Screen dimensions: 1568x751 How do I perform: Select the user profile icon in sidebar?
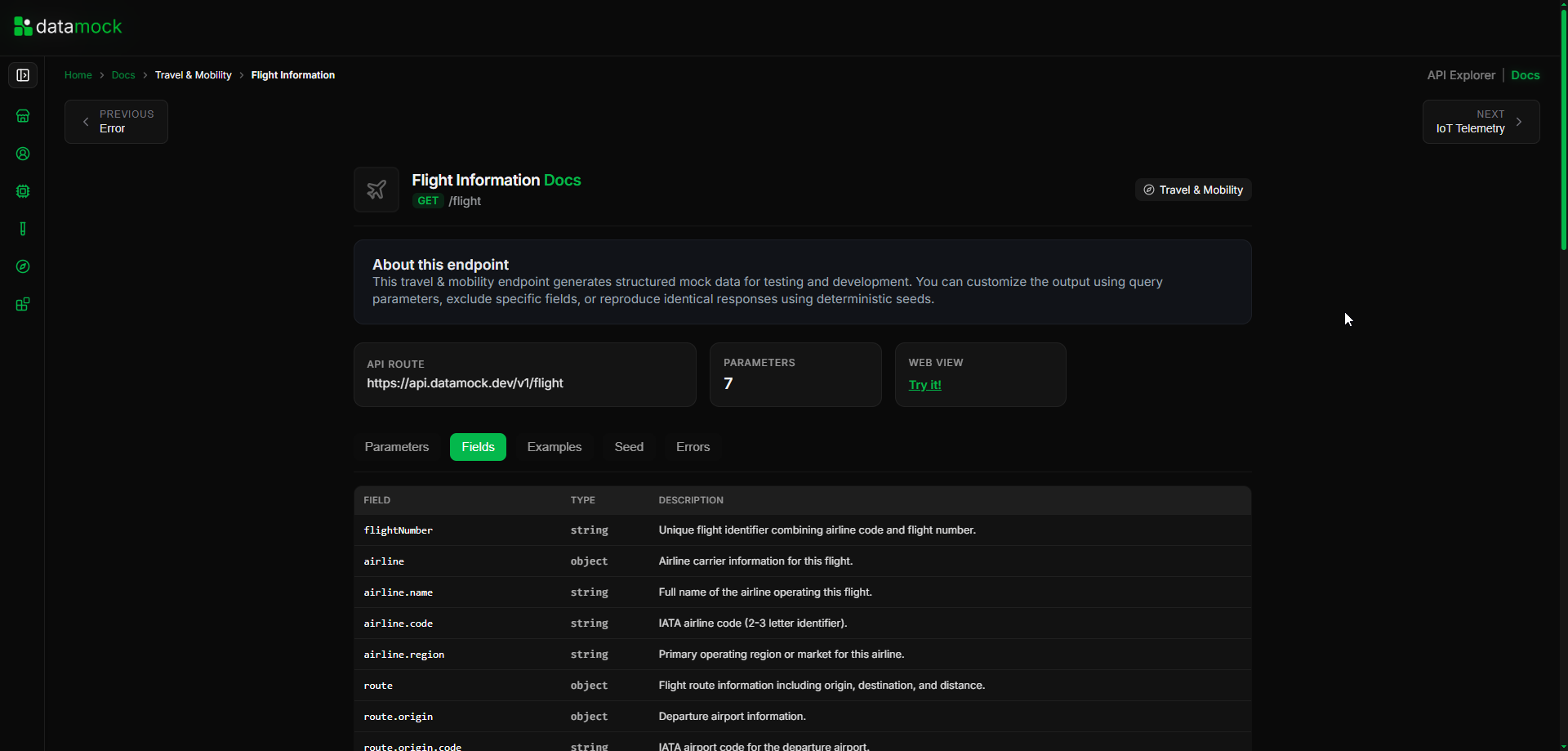coord(23,153)
